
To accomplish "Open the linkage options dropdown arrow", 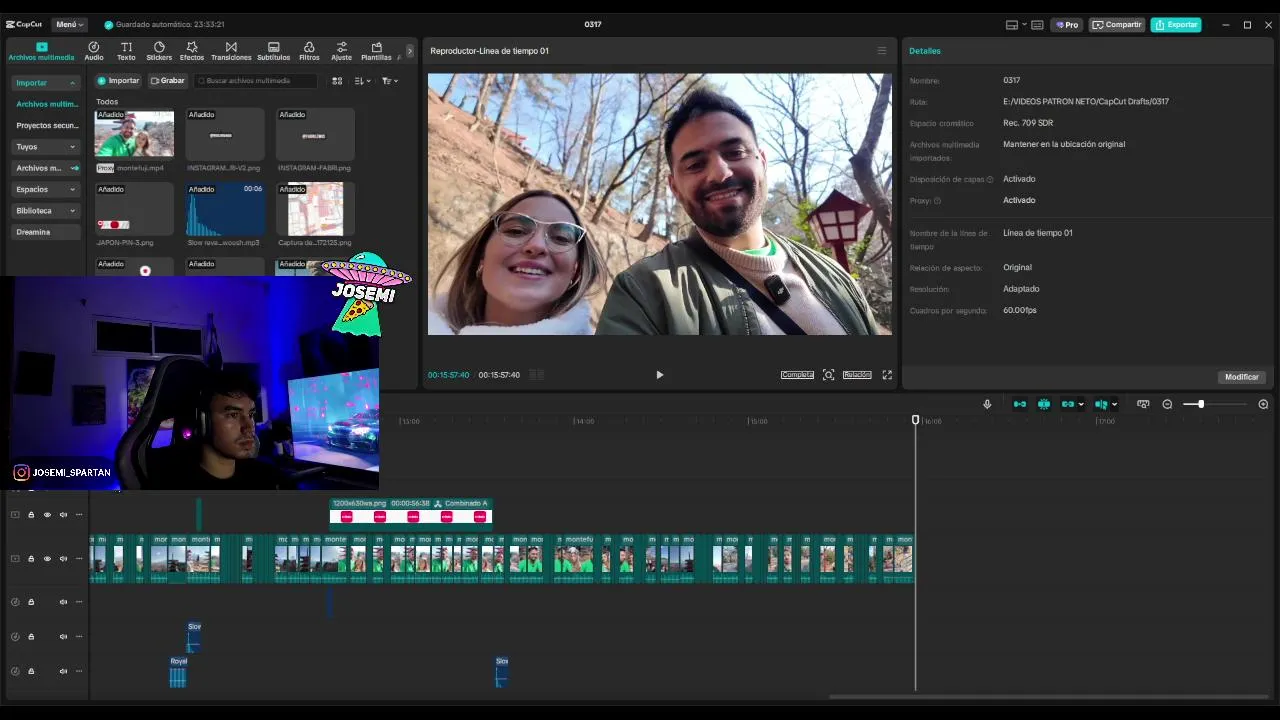I will (x=1081, y=405).
